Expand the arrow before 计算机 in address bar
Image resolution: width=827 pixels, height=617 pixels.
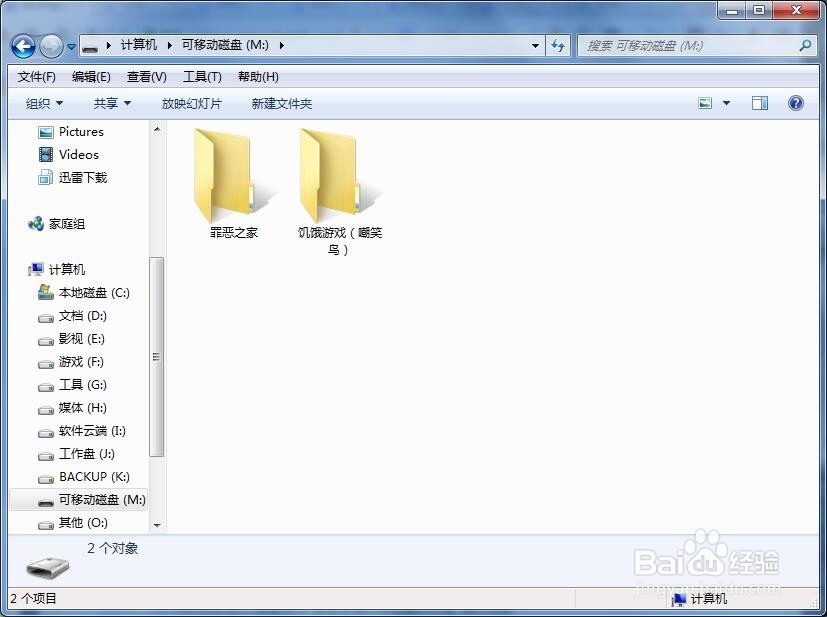pyautogui.click(x=109, y=45)
